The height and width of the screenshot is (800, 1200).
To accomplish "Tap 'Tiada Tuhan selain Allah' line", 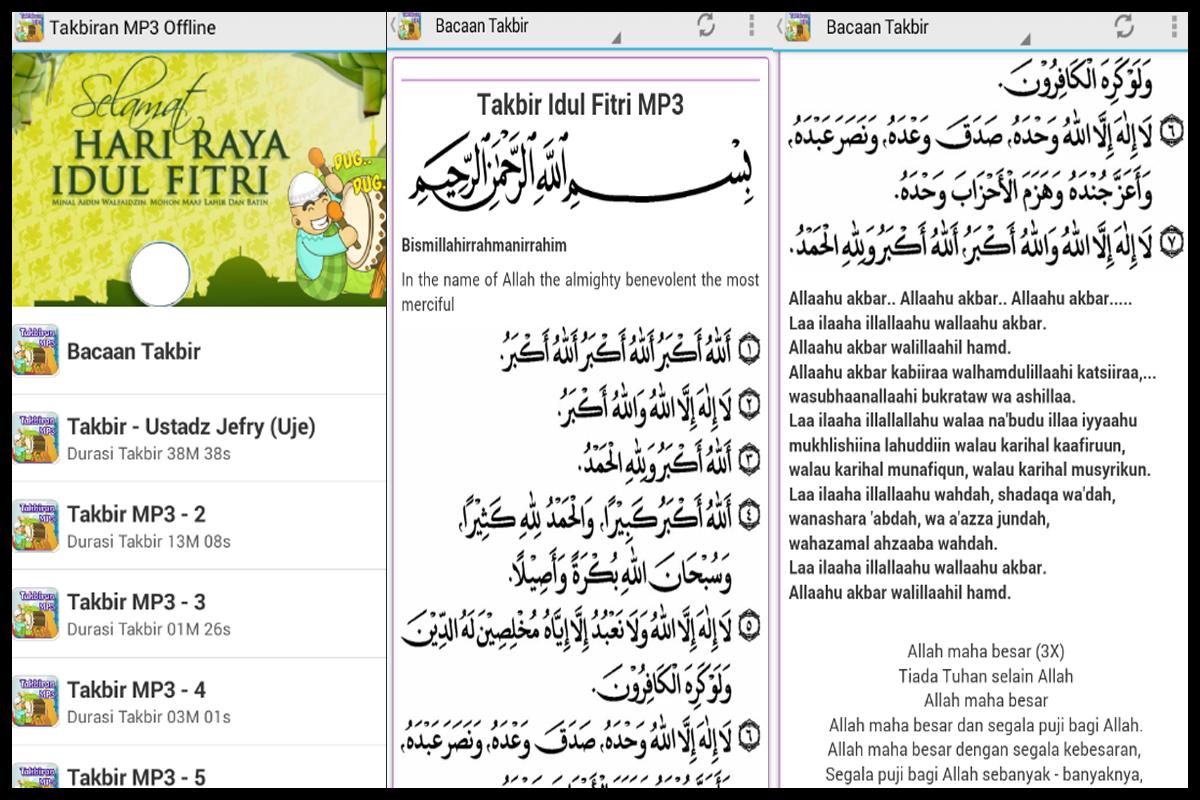I will [985, 677].
